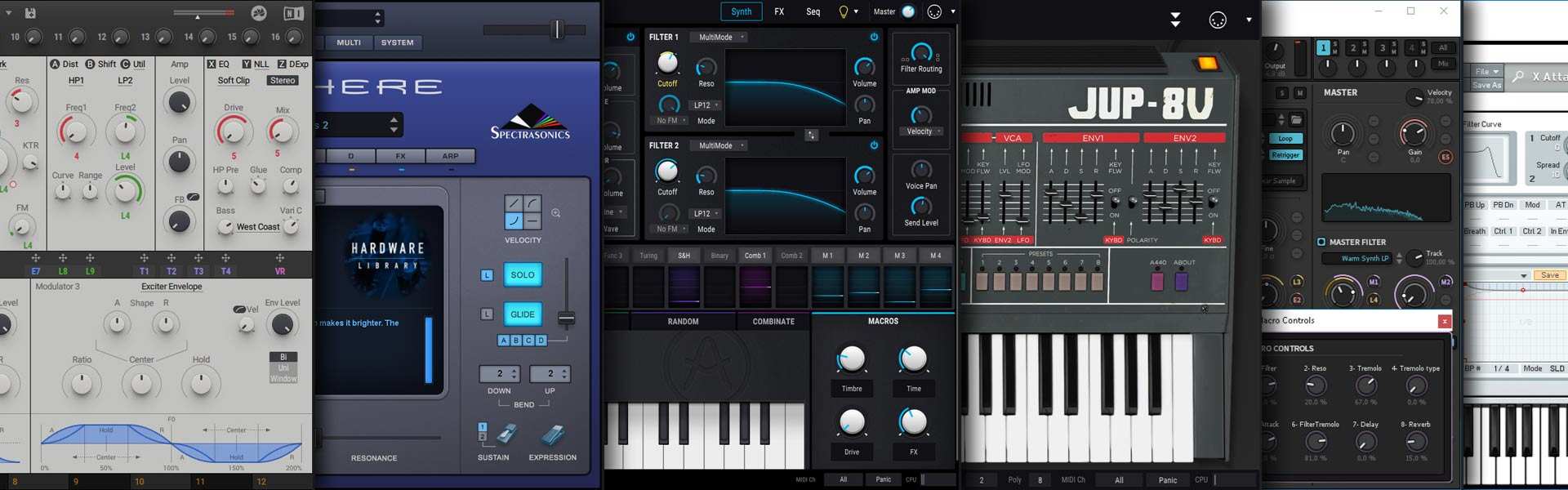Viewport: 1568px width, 490px height.
Task: Click the MIDI connector icon in Pigments toolbar
Action: (934, 11)
